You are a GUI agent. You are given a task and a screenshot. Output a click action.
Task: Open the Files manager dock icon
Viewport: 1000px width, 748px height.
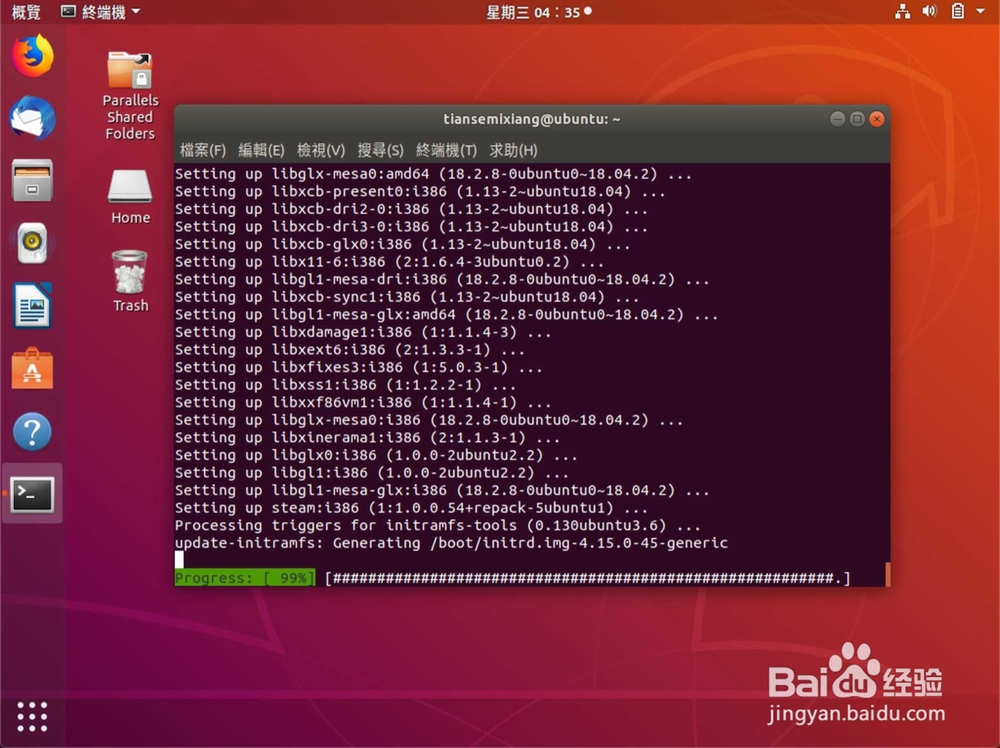[32, 180]
